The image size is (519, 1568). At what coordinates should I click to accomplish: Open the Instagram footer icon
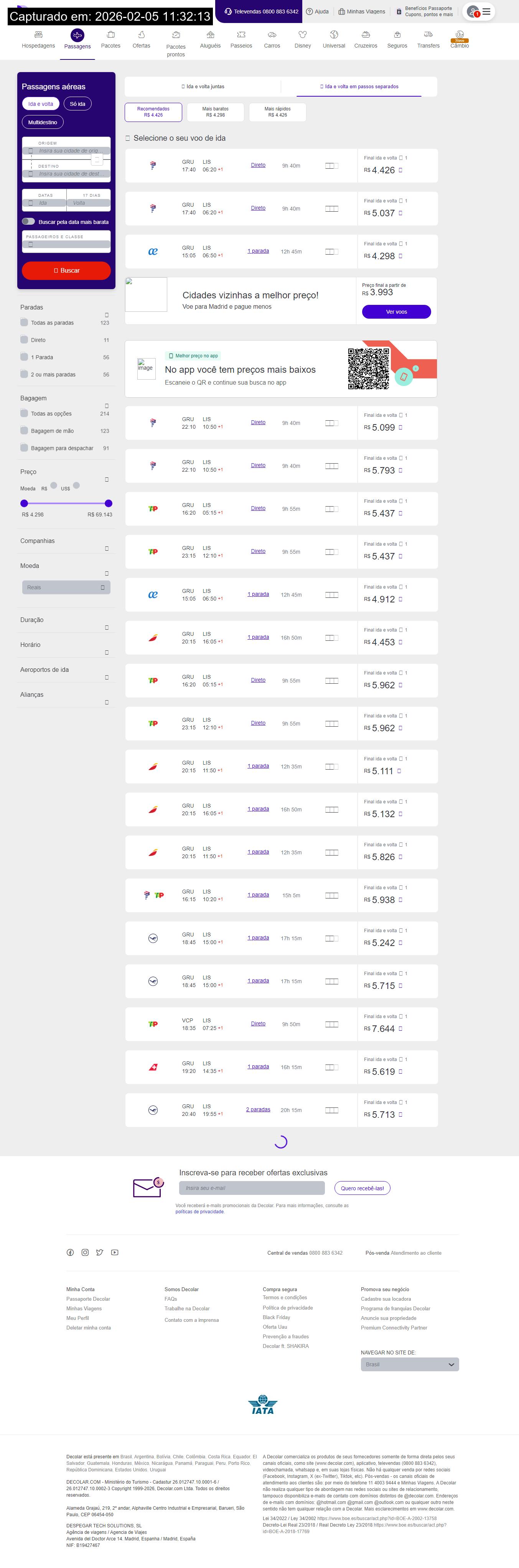85,1252
